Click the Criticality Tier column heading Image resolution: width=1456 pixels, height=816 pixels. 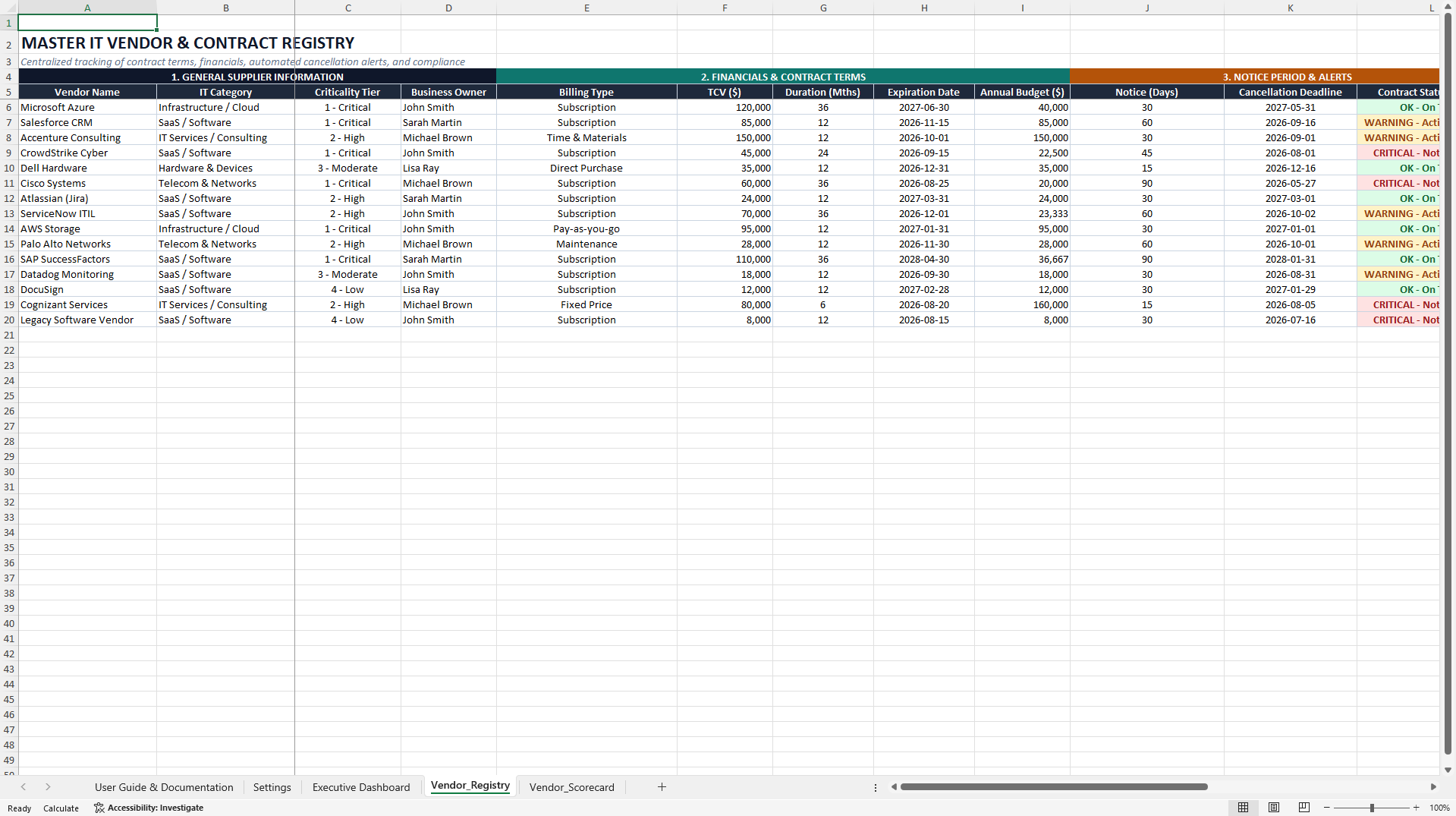pyautogui.click(x=347, y=92)
